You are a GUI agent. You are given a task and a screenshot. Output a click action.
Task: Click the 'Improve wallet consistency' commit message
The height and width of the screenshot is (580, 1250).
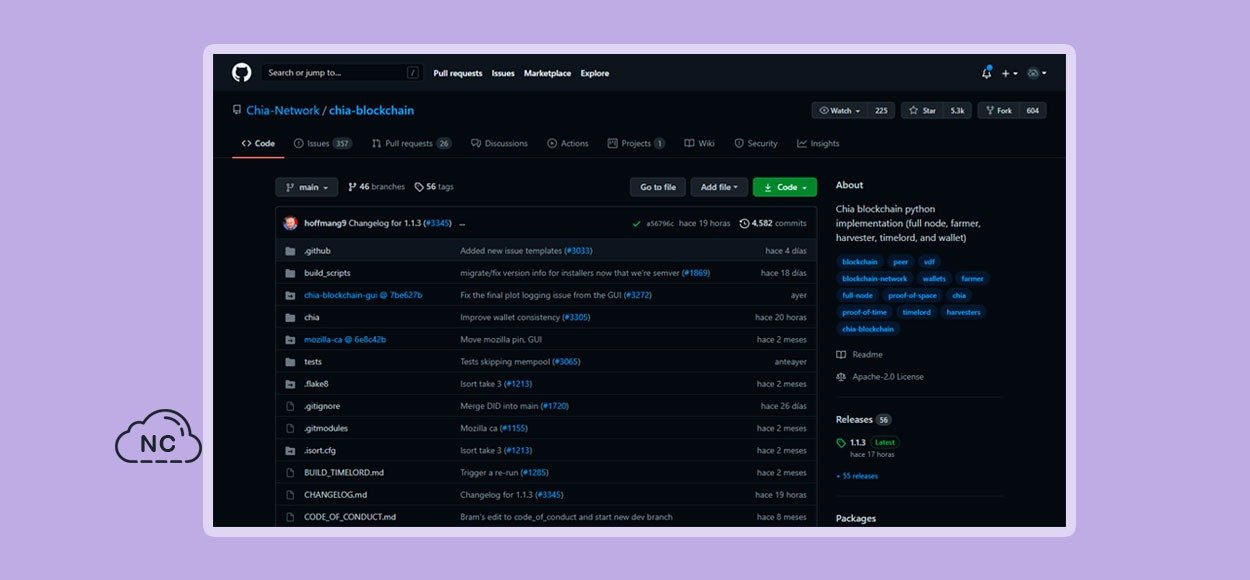[510, 317]
